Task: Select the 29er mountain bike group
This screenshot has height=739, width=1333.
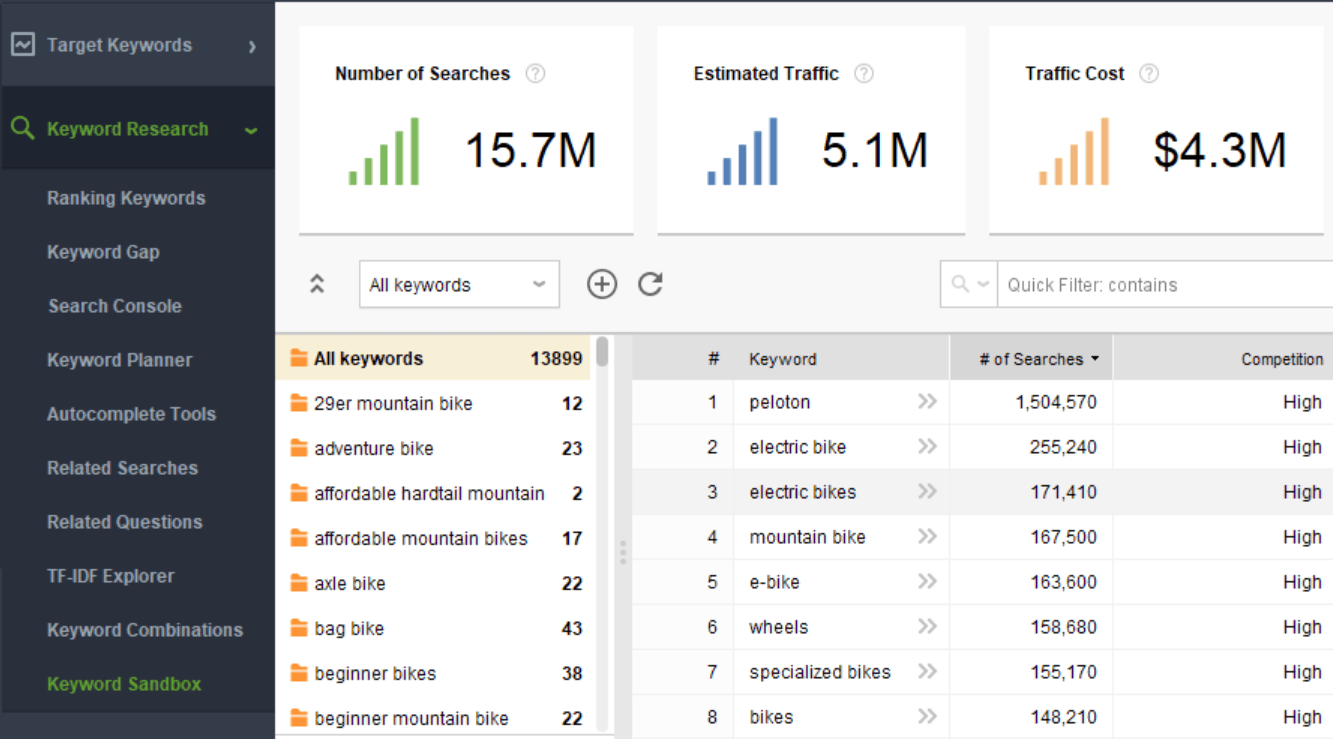Action: point(433,403)
